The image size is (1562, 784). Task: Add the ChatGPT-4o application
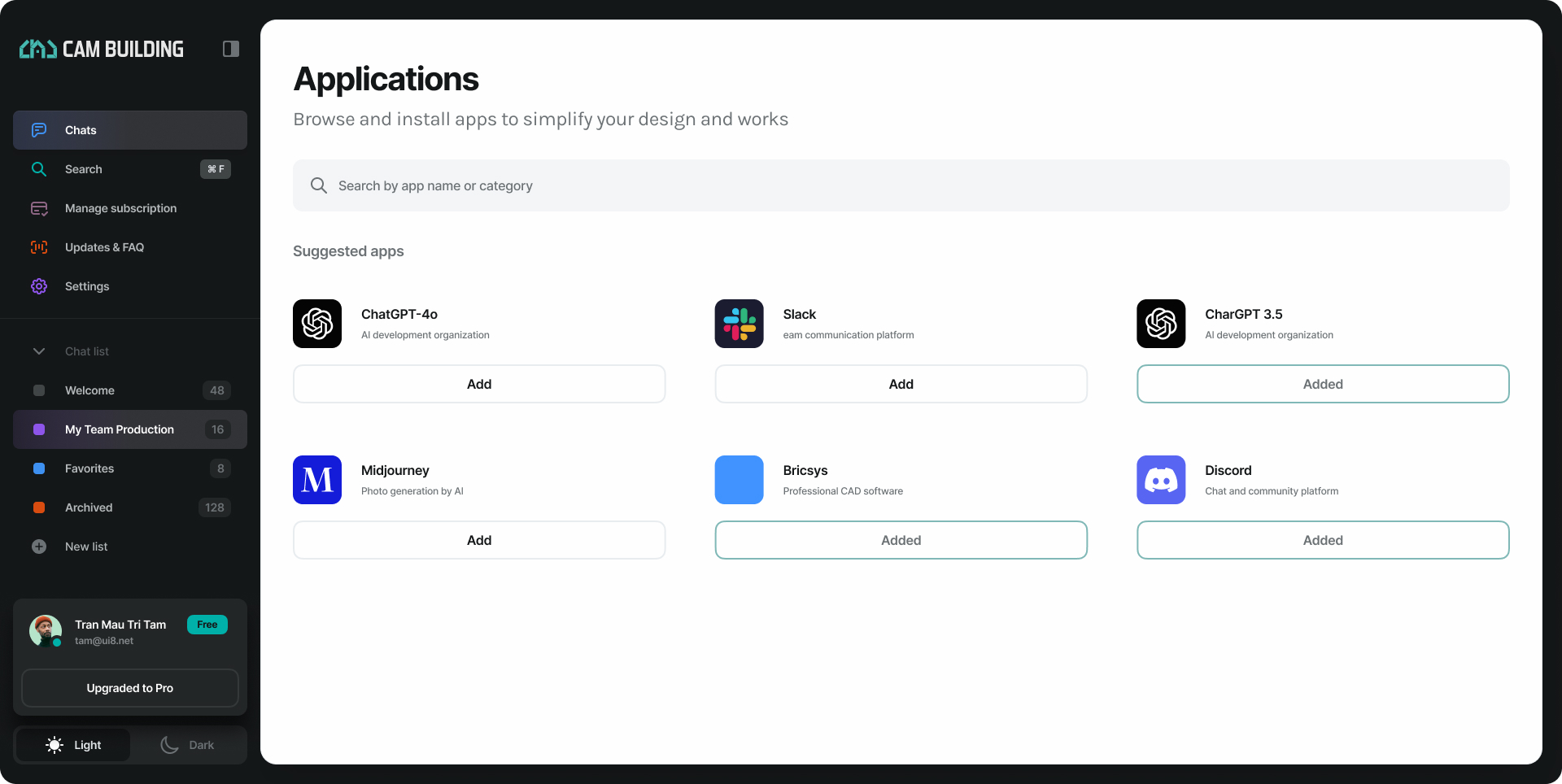[479, 384]
